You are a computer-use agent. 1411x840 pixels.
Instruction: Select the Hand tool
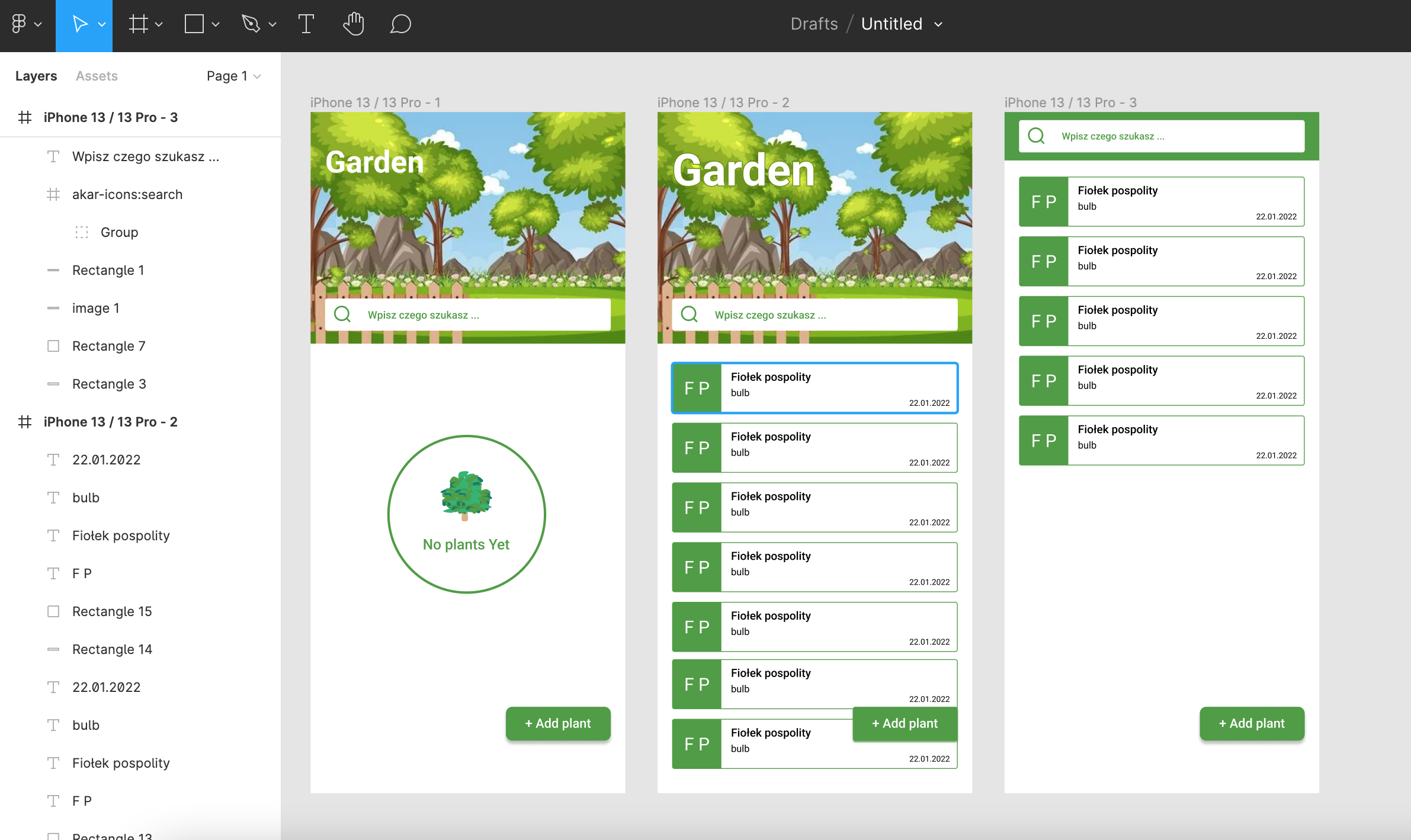[354, 24]
